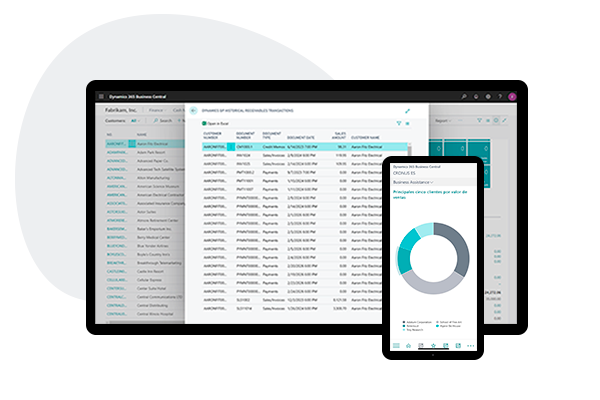This screenshot has height=400, width=600.
Task: Select the Breakthrough Telemarketing row
Action: tap(145, 263)
